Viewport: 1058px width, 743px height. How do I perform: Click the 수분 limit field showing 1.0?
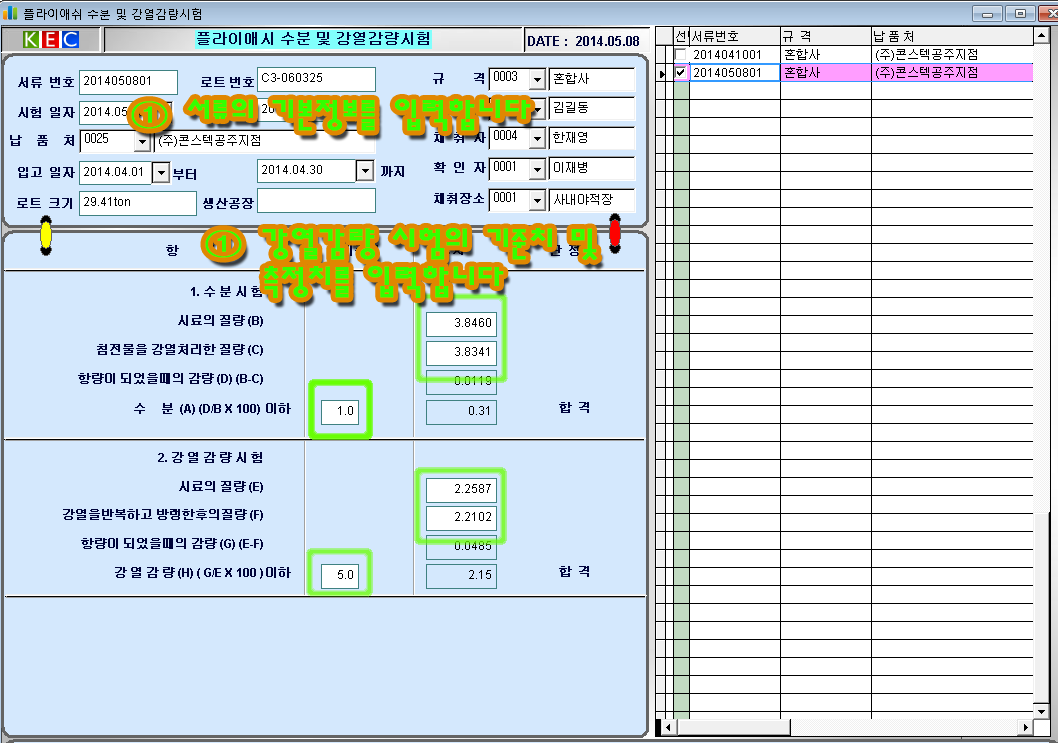click(x=340, y=411)
